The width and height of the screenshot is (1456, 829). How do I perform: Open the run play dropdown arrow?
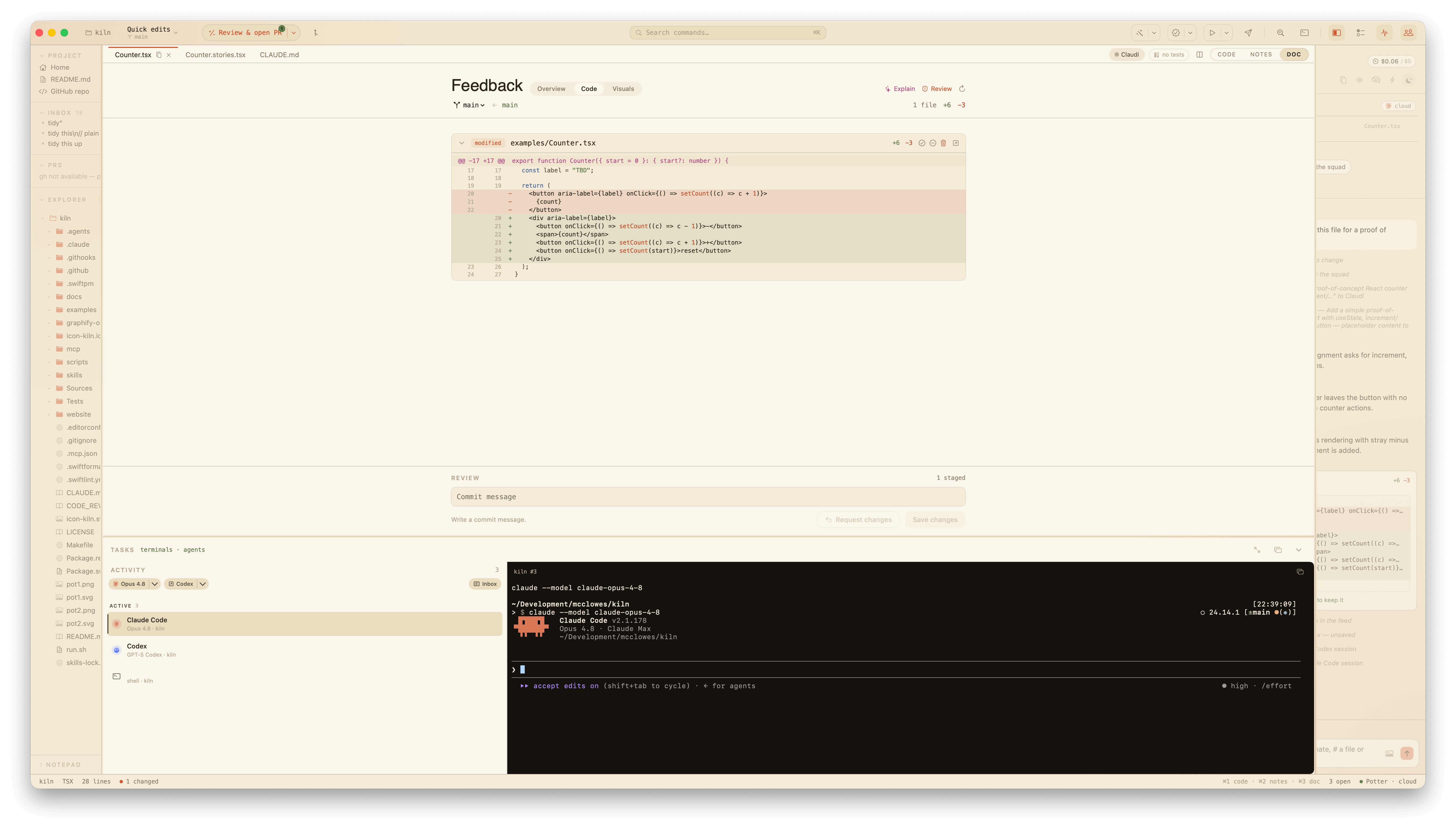pos(1227,32)
